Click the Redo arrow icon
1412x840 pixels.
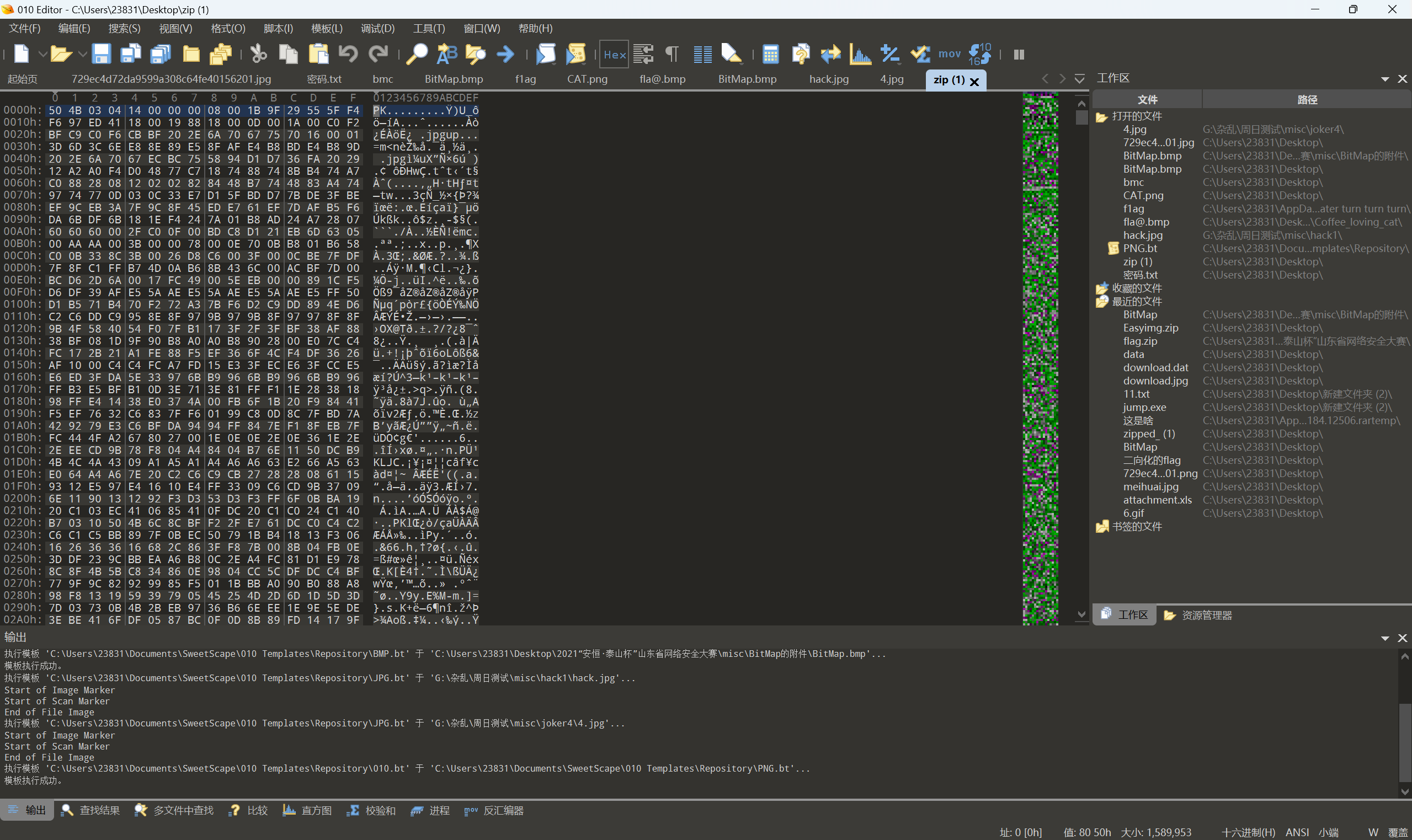tap(378, 55)
